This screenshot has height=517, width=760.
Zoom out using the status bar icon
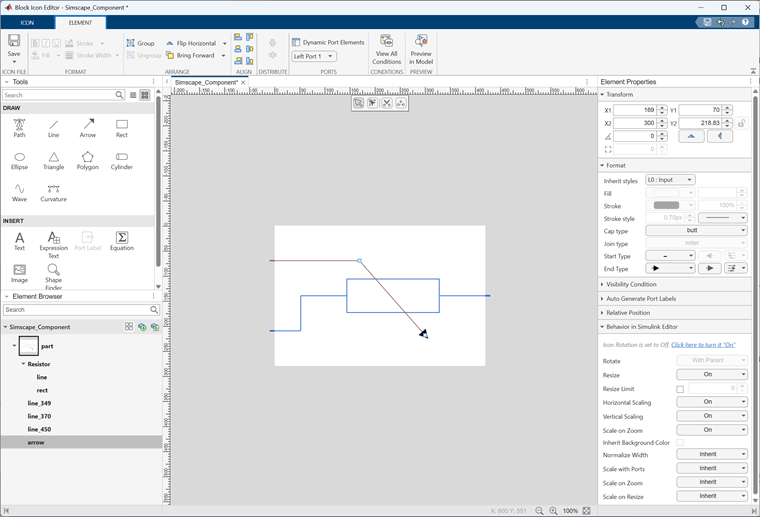click(539, 511)
